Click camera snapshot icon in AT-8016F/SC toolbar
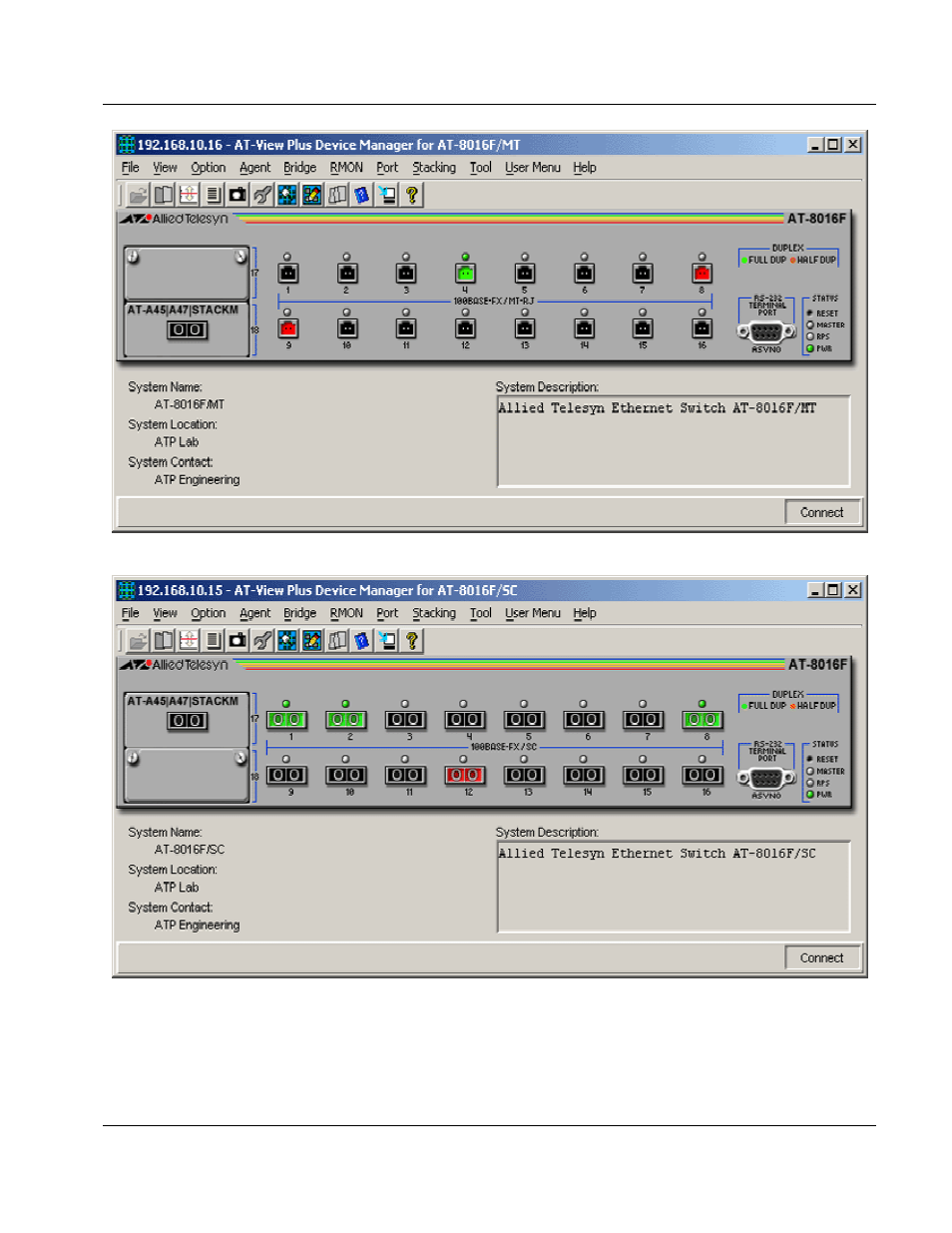 (x=238, y=640)
